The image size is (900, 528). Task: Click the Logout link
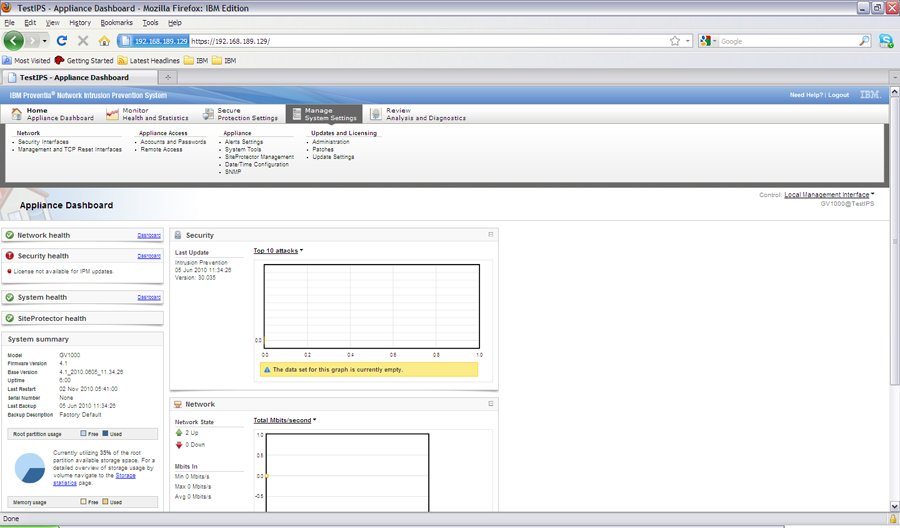(x=838, y=95)
